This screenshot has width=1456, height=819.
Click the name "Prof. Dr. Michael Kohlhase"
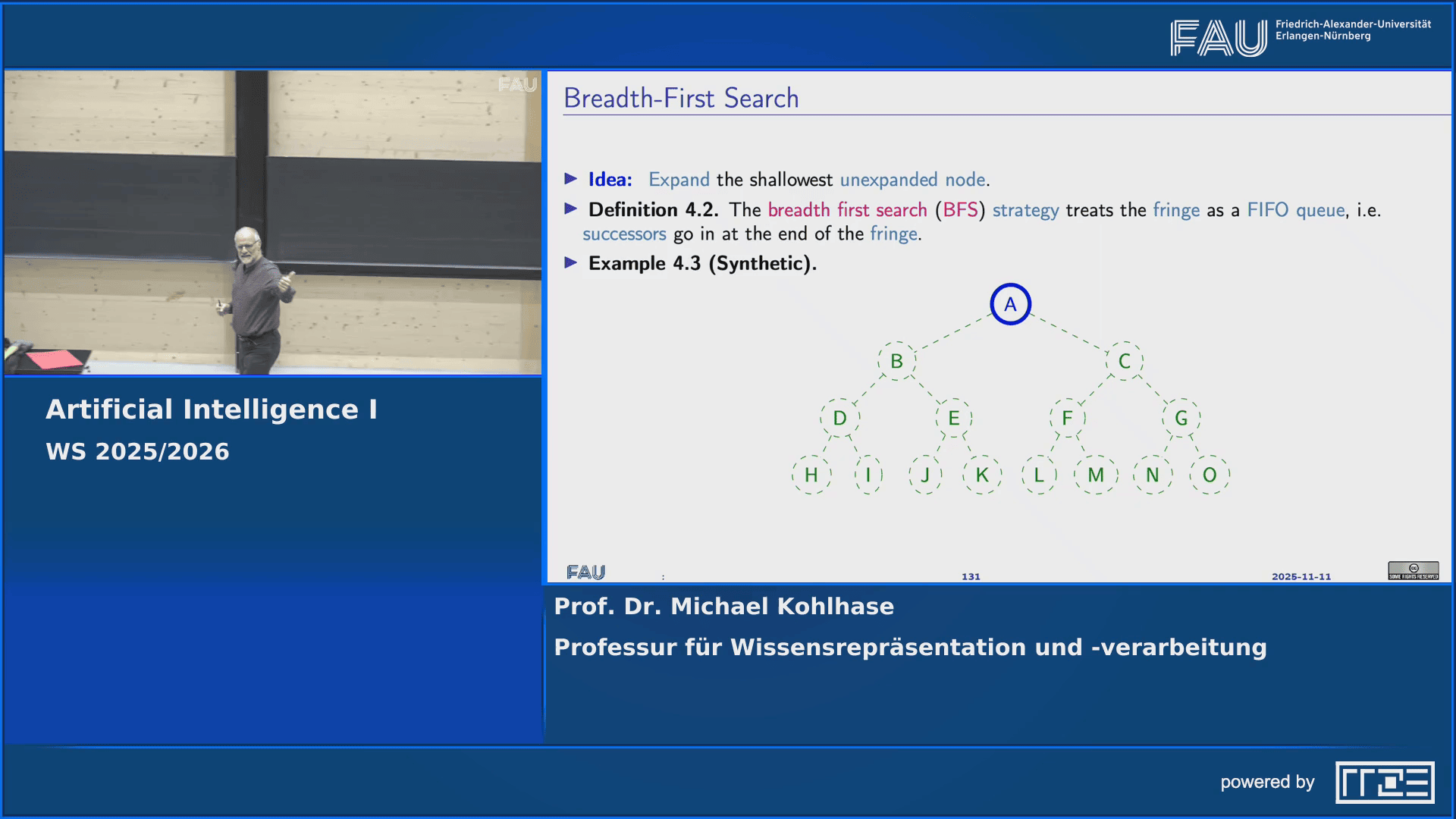click(723, 606)
